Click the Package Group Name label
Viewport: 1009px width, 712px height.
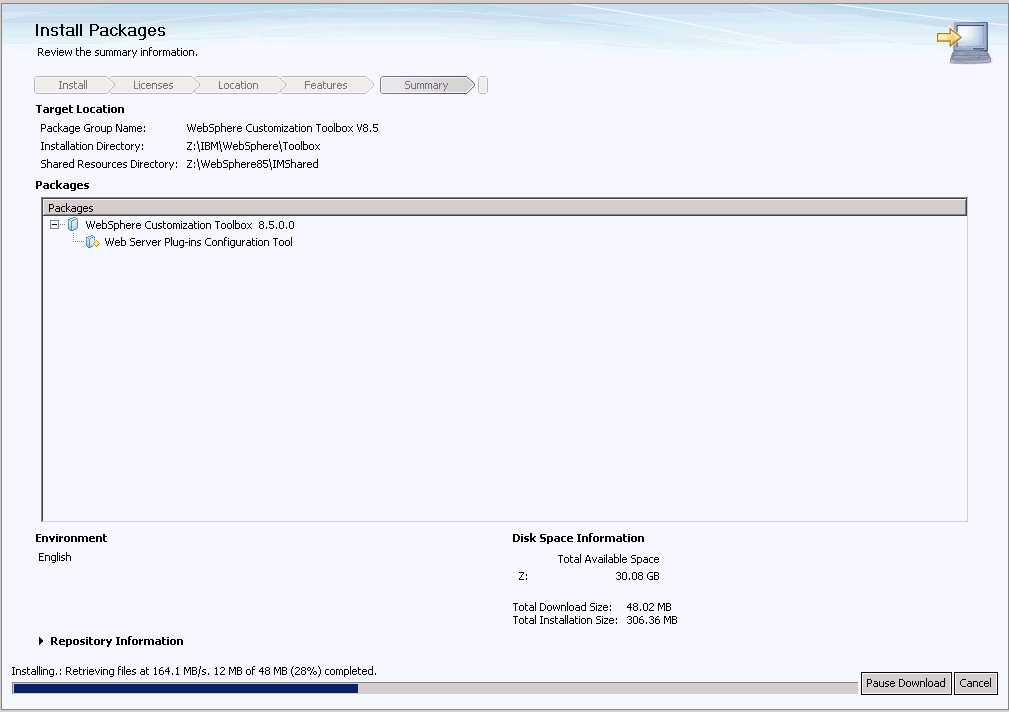(93, 128)
